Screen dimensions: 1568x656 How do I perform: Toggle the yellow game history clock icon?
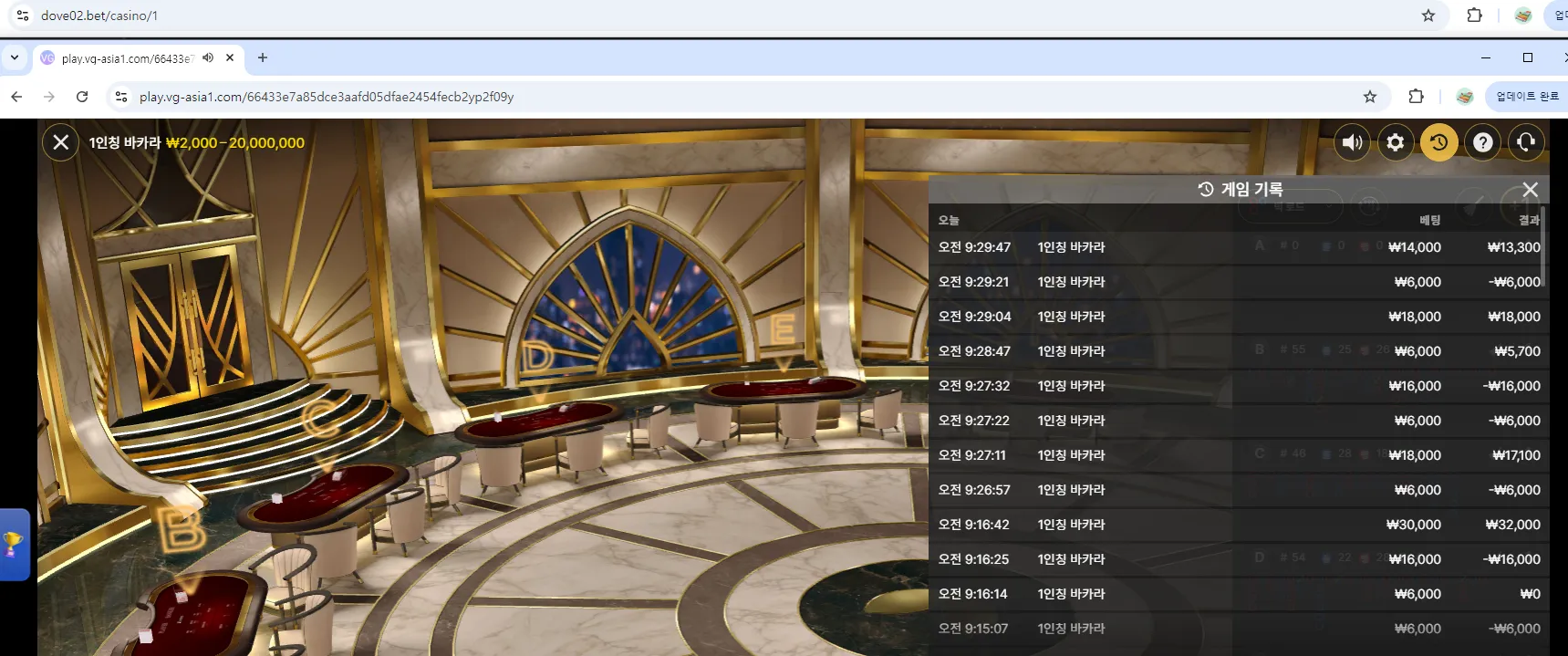coord(1439,142)
